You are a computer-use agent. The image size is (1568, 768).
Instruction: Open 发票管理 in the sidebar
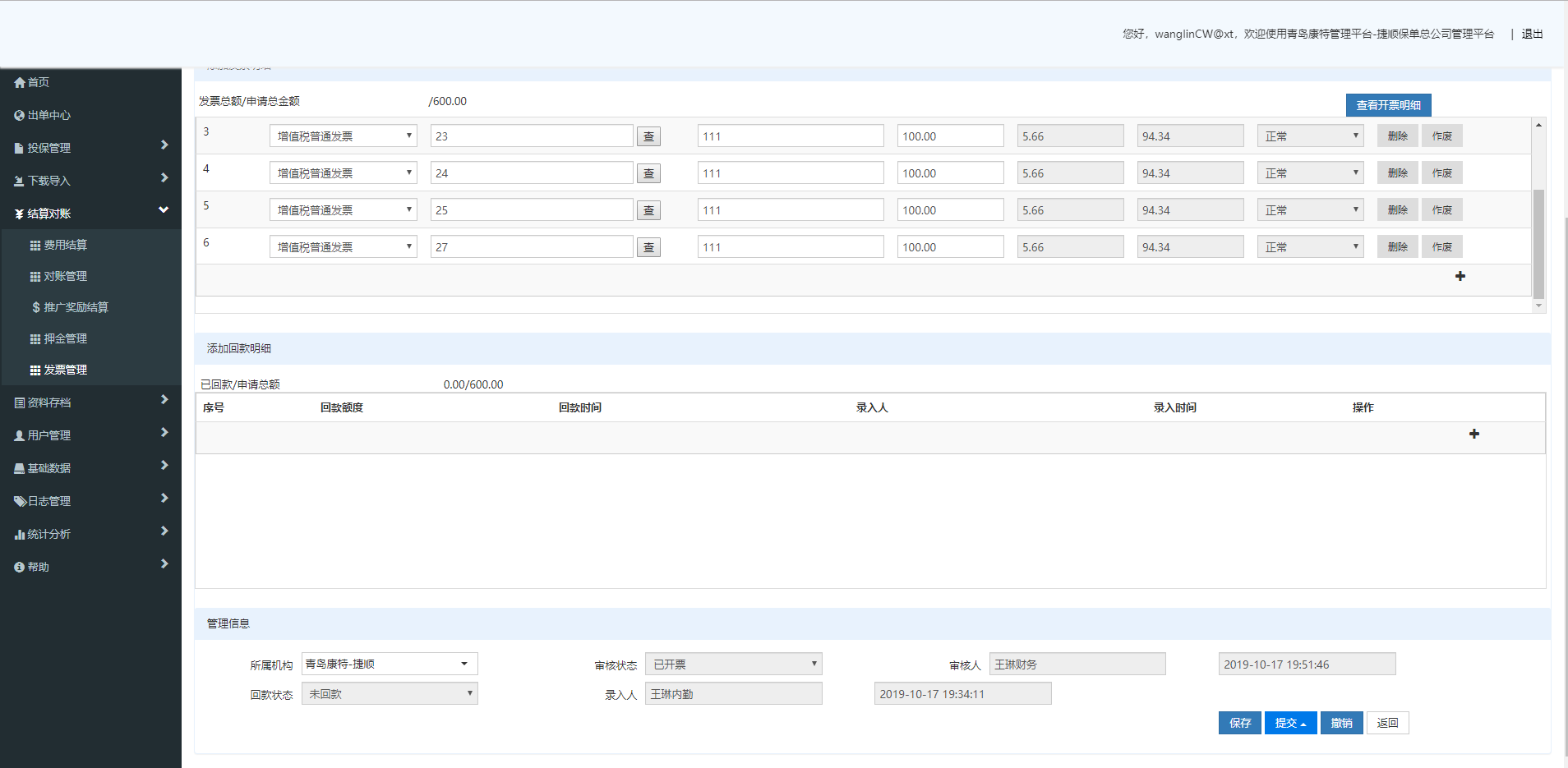coord(65,370)
